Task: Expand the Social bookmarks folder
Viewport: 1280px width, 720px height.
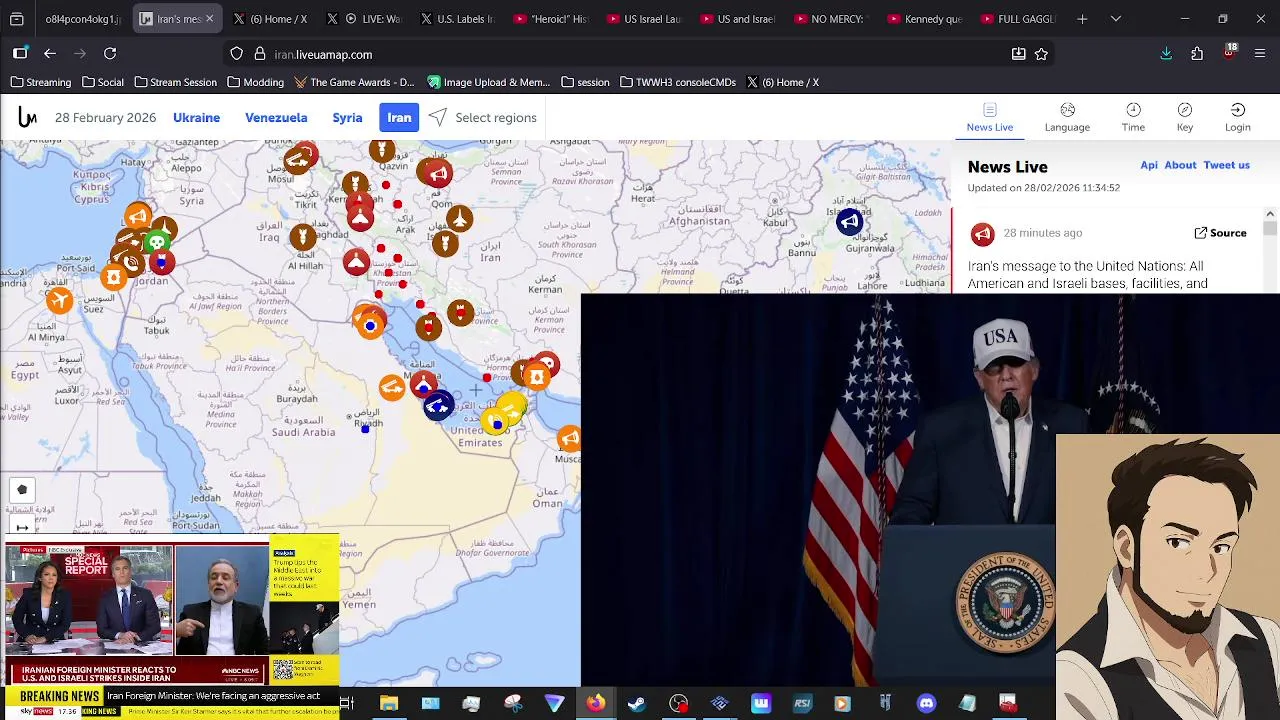Action: click(103, 82)
